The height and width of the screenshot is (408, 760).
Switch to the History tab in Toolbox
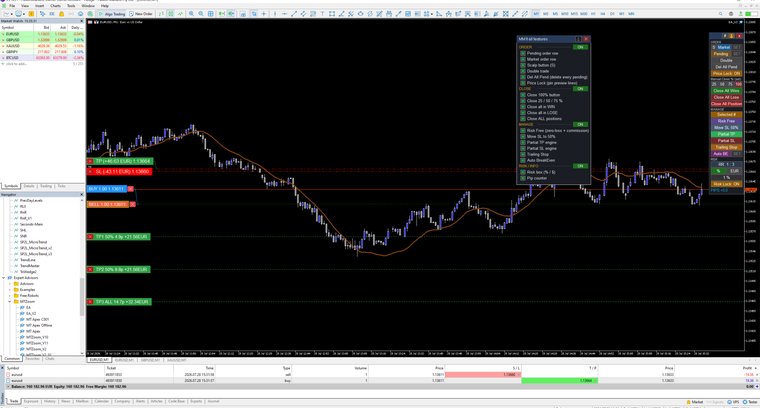[x=50, y=401]
